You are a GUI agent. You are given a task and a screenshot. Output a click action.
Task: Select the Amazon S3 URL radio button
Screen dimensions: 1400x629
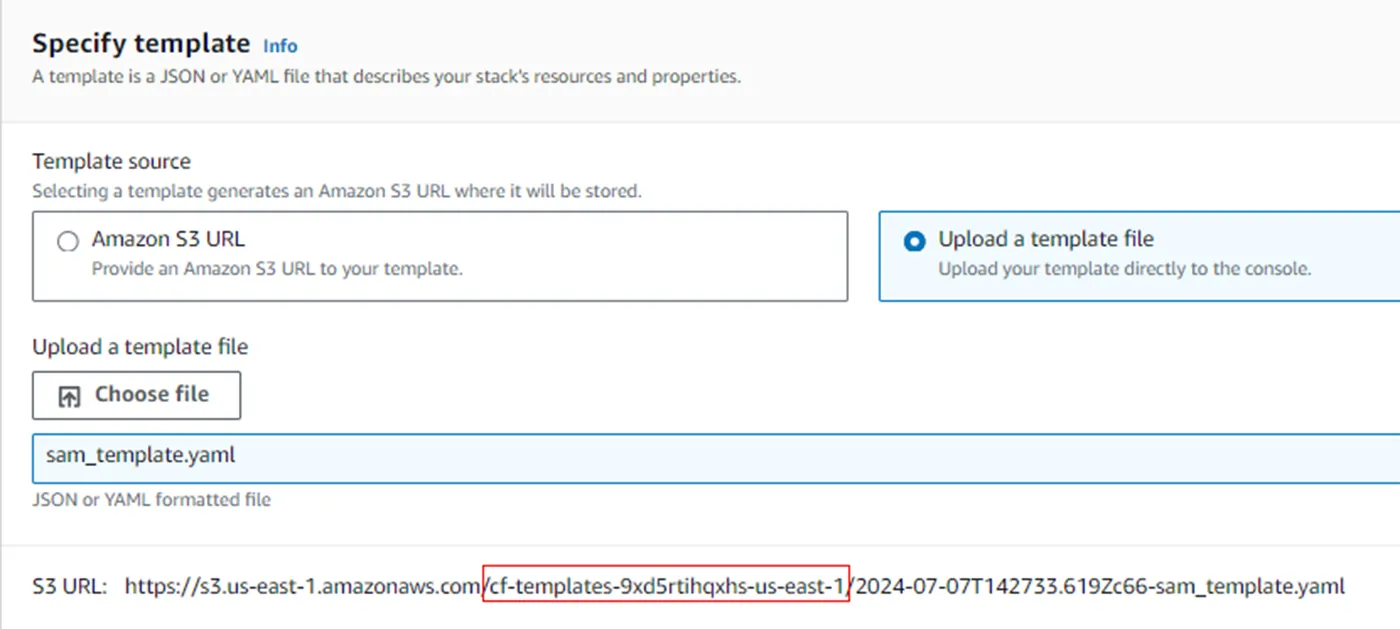(67, 241)
